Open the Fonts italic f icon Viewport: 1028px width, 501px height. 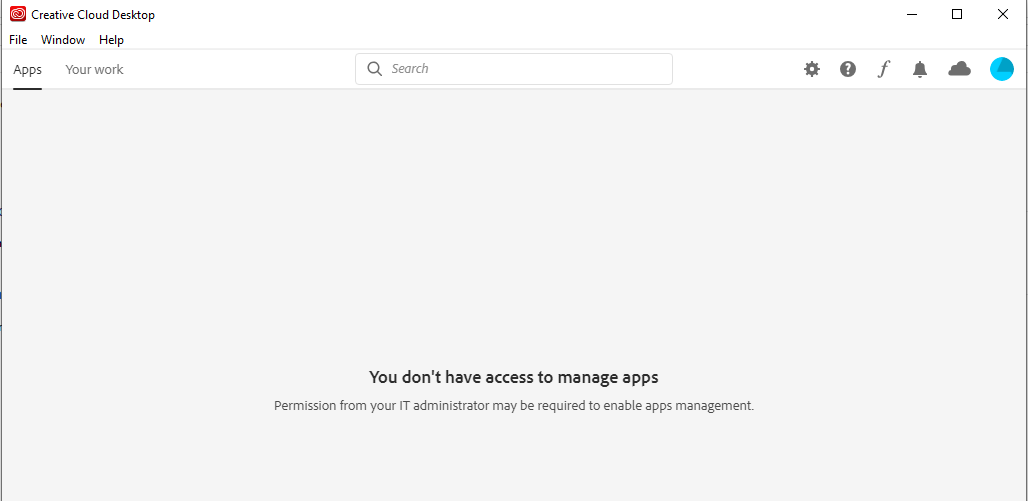(x=884, y=69)
